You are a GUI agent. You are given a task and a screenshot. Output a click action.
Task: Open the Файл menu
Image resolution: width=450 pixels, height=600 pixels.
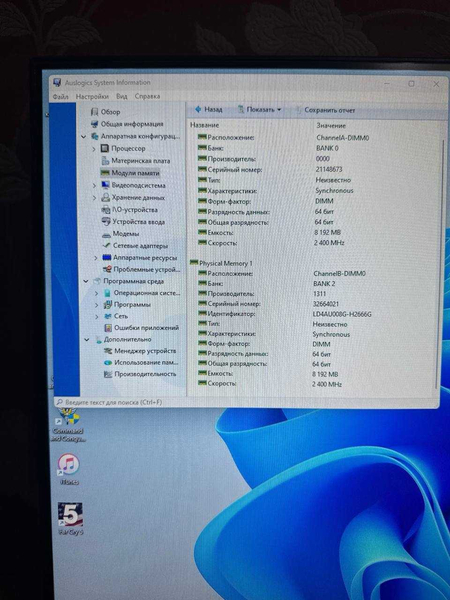click(x=60, y=96)
